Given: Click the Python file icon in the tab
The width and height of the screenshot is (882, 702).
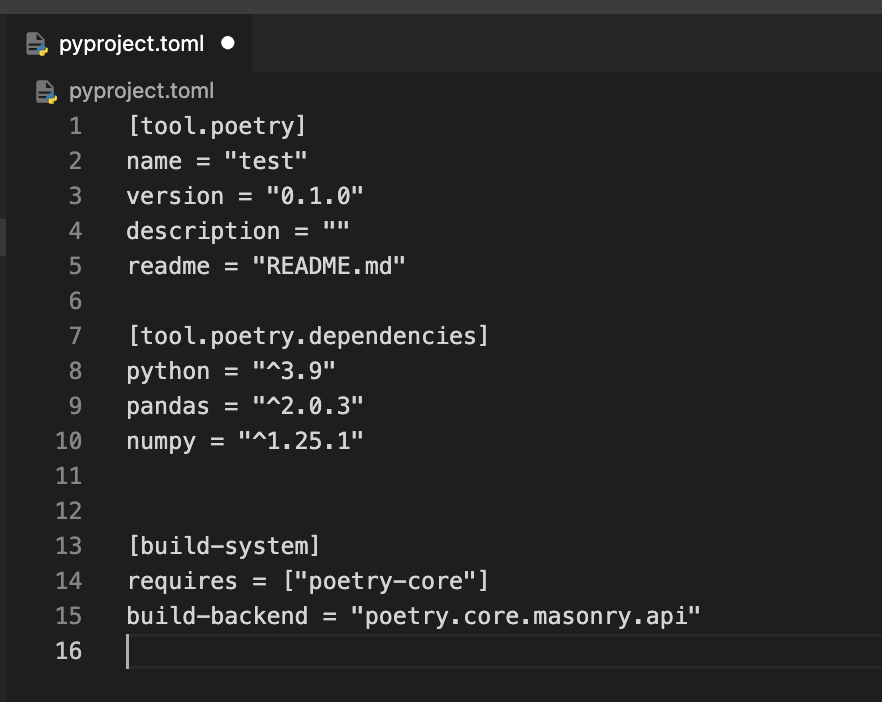Looking at the screenshot, I should [37, 44].
